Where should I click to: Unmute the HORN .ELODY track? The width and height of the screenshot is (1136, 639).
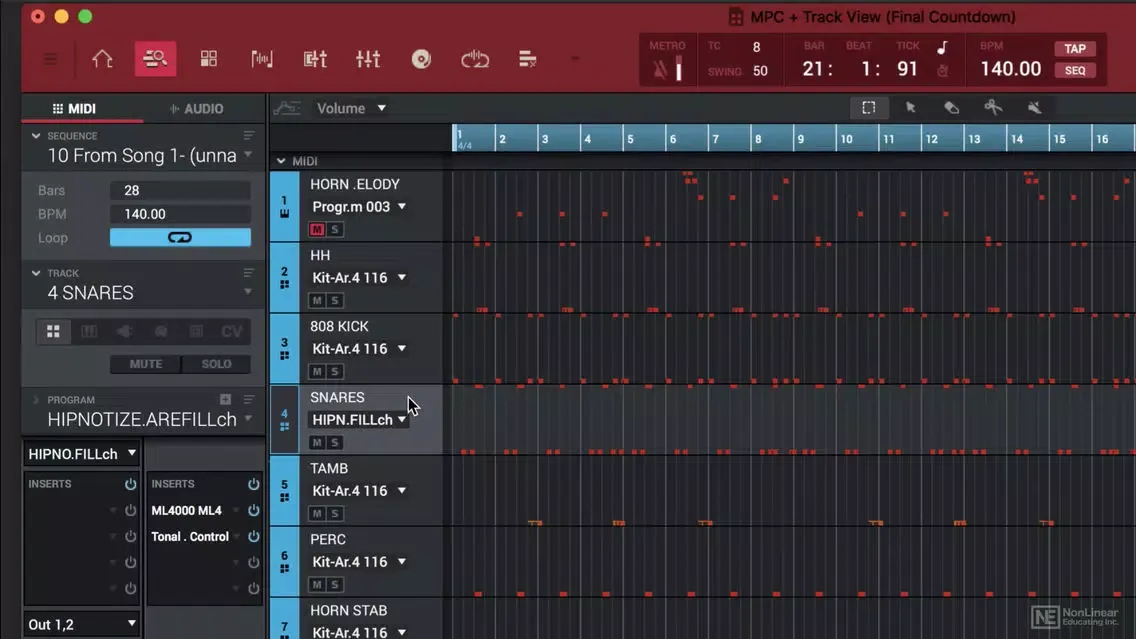(x=317, y=229)
